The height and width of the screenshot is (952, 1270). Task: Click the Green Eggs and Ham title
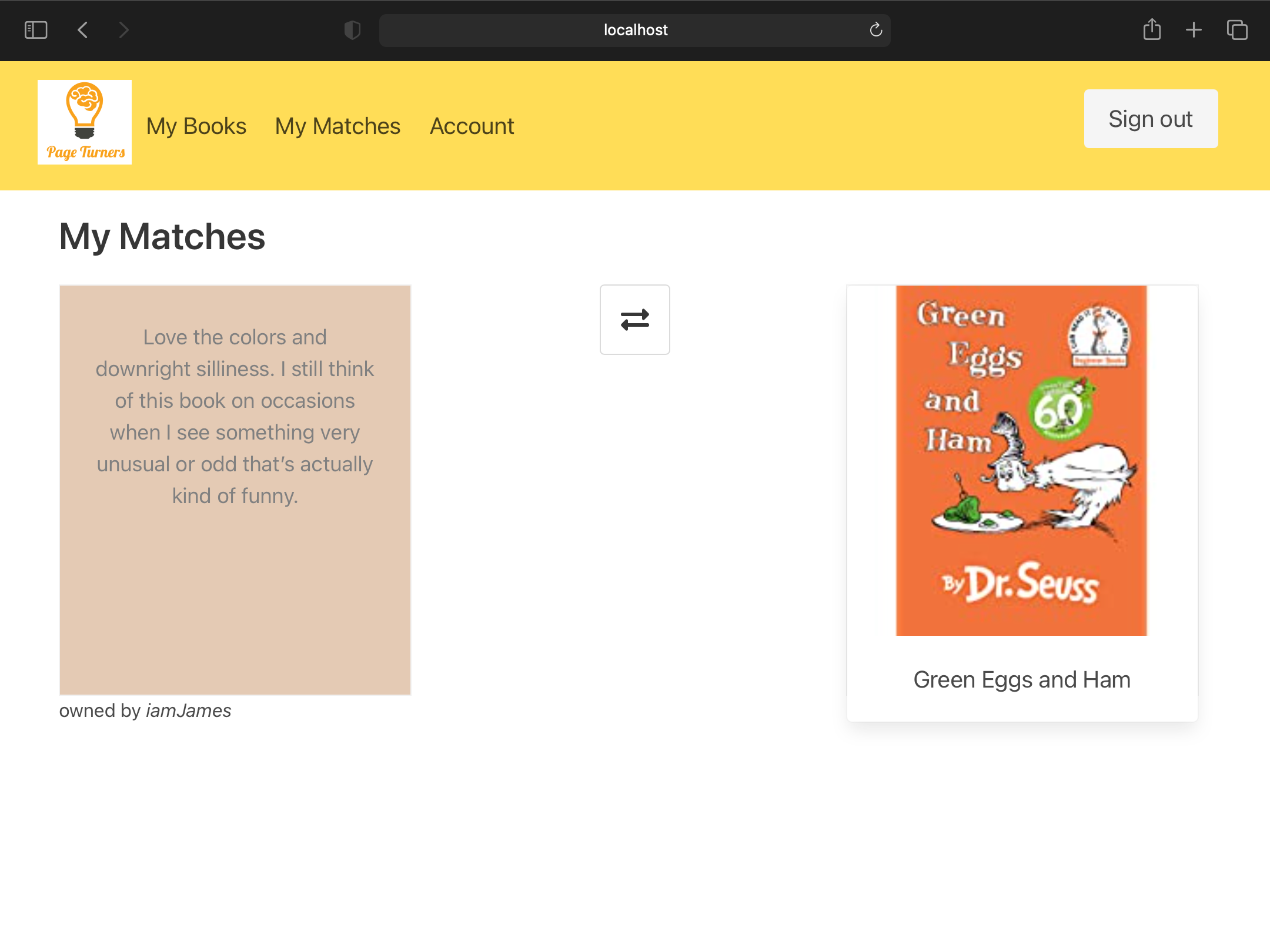click(x=1021, y=680)
